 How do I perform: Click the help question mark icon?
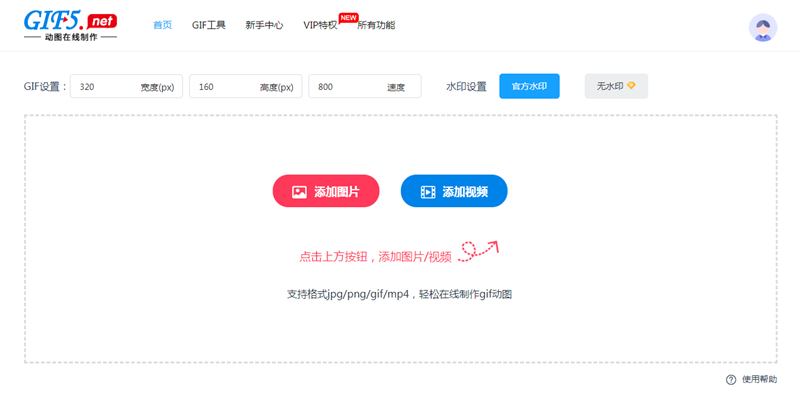click(731, 379)
